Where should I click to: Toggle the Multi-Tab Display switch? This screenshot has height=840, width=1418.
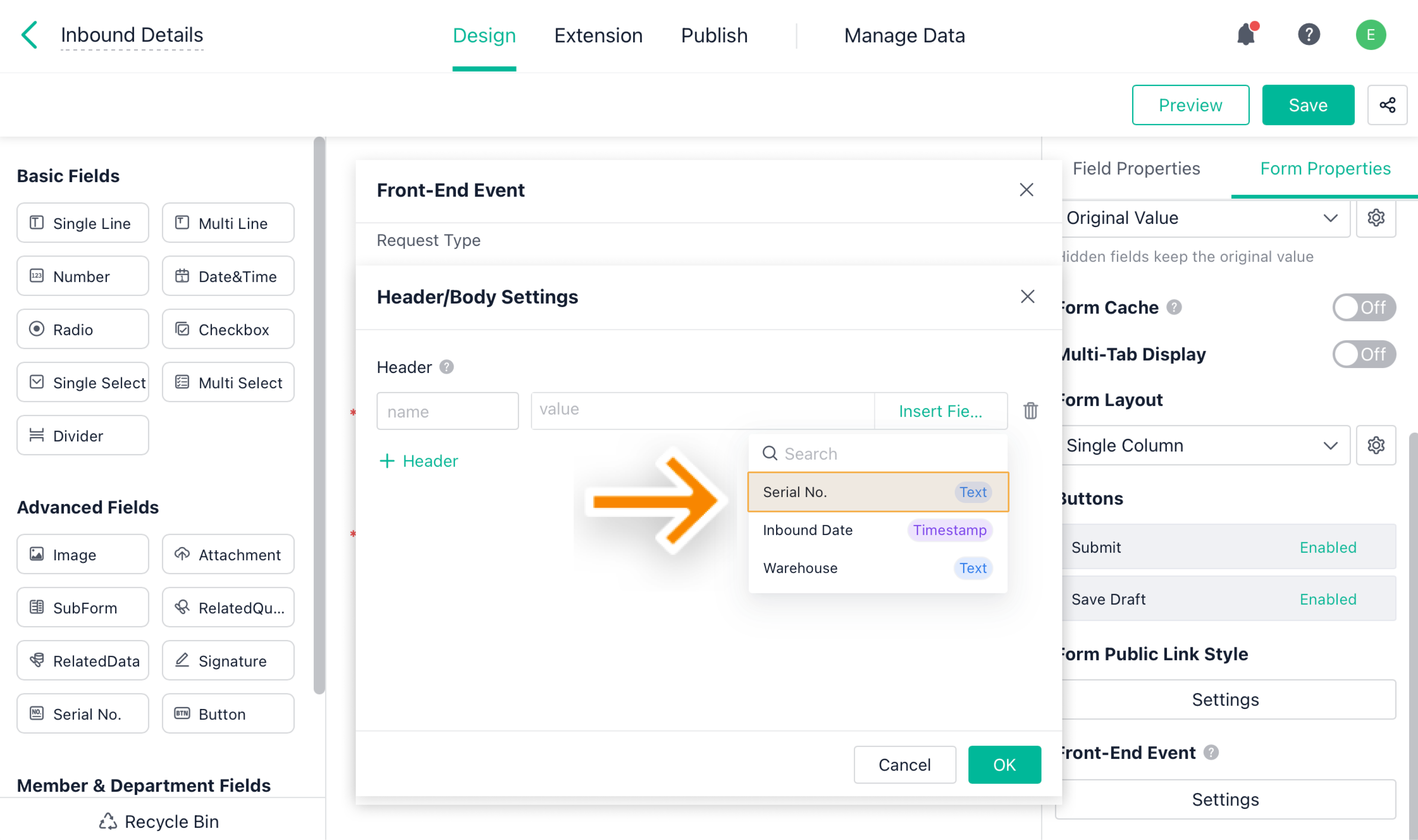1364,354
